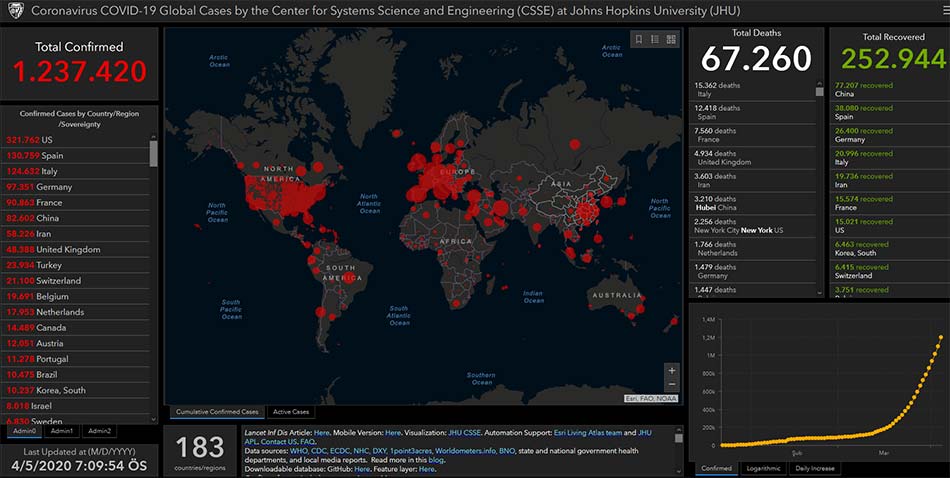Viewport: 950px width, 478px height.
Task: Click the Johns Hopkins shield logo
Action: (x=15, y=10)
